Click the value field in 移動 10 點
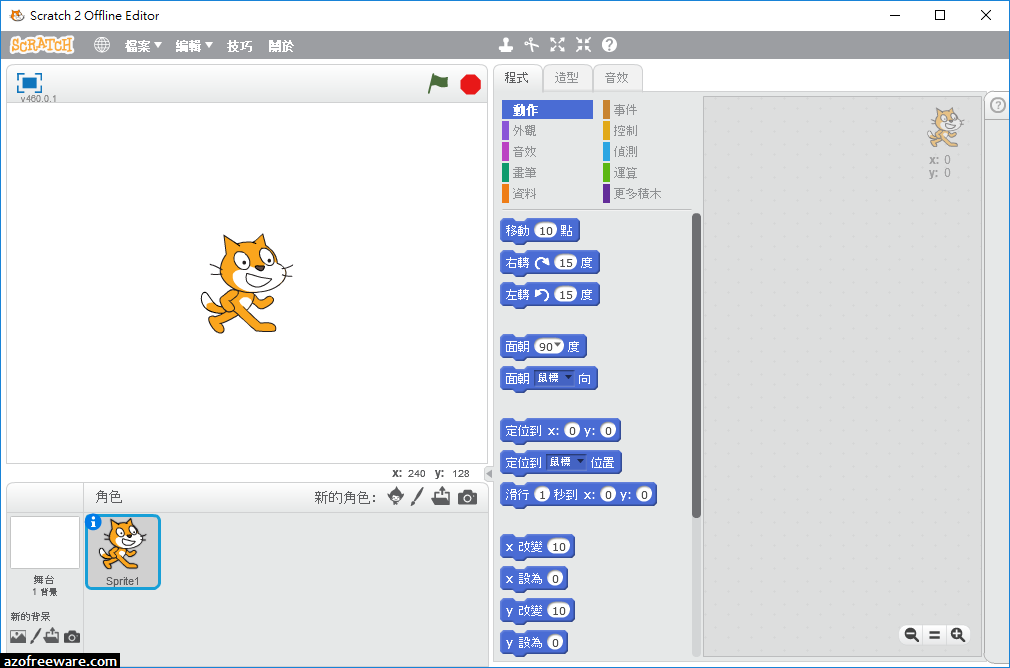This screenshot has width=1010, height=668. click(546, 231)
